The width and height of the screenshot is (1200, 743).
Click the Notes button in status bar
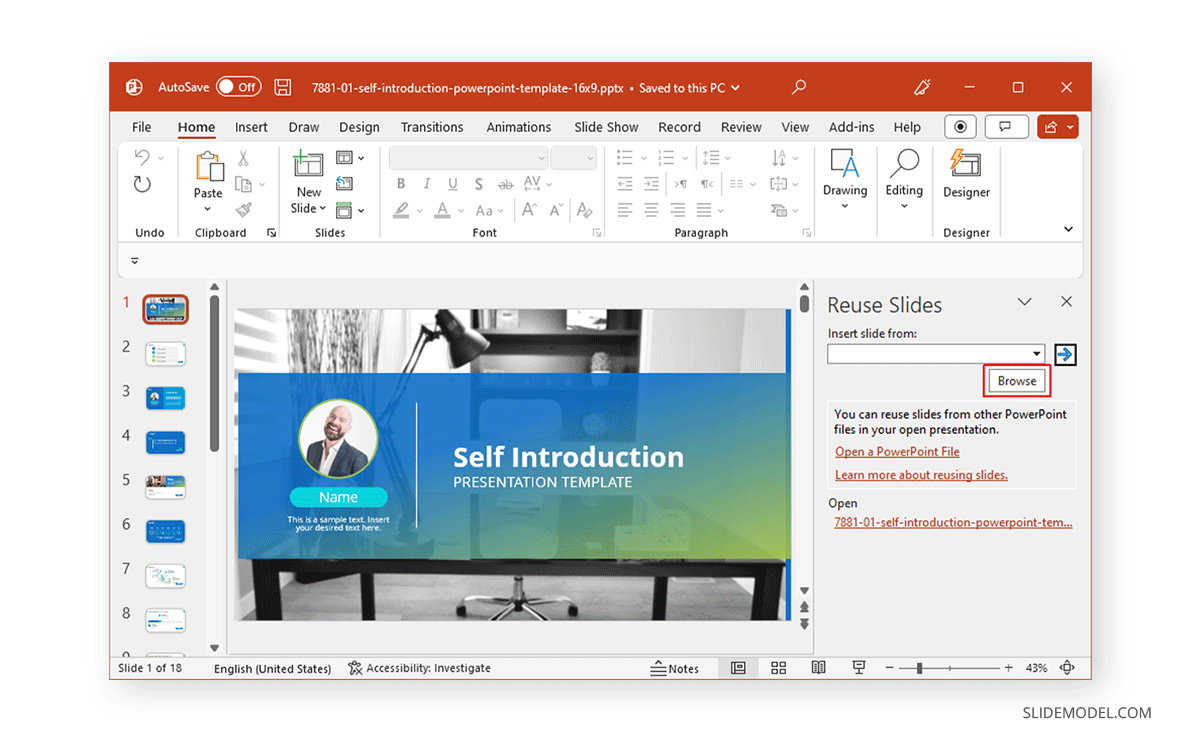pyautogui.click(x=675, y=668)
